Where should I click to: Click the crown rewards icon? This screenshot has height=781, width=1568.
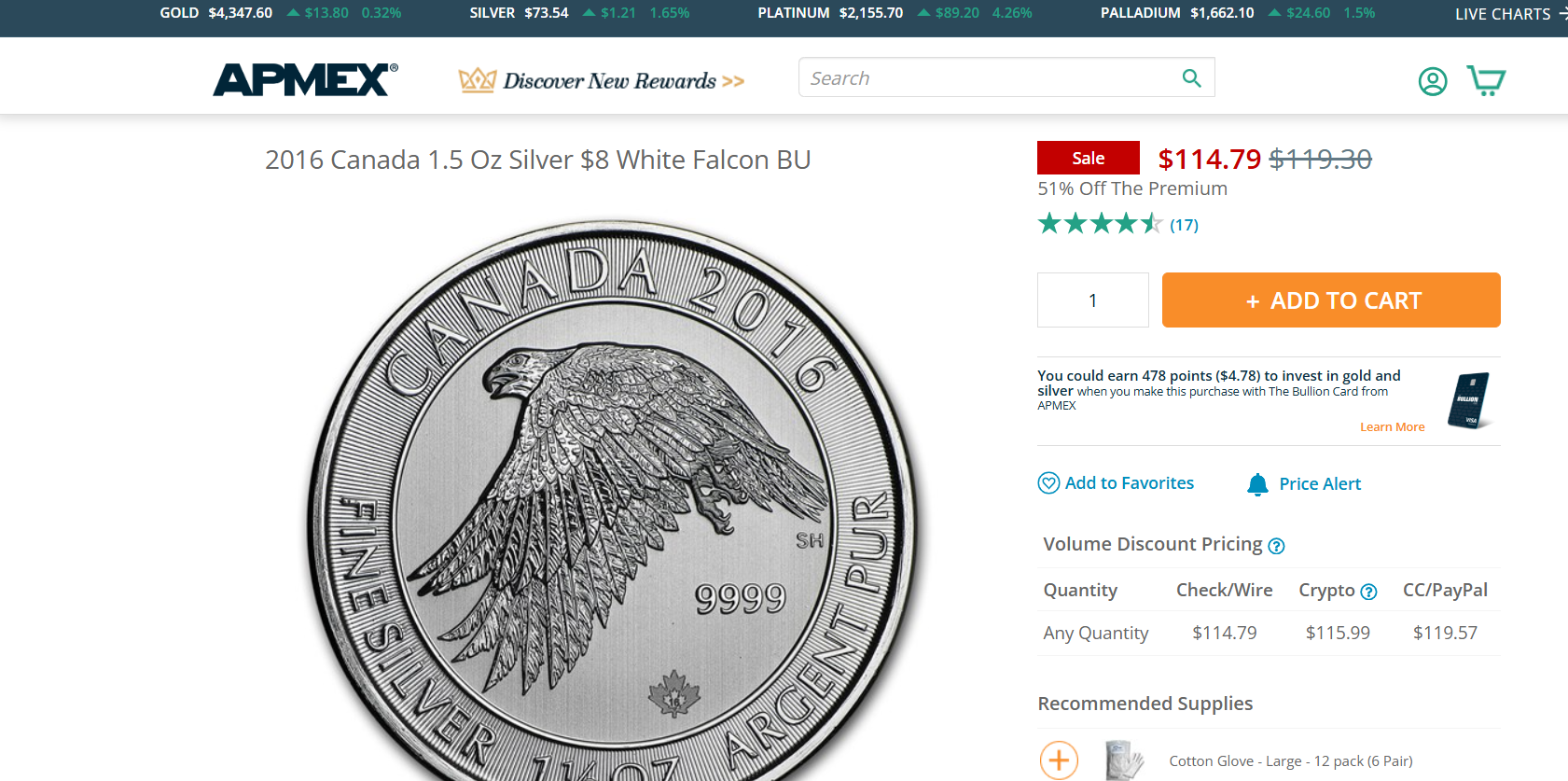pyautogui.click(x=477, y=80)
